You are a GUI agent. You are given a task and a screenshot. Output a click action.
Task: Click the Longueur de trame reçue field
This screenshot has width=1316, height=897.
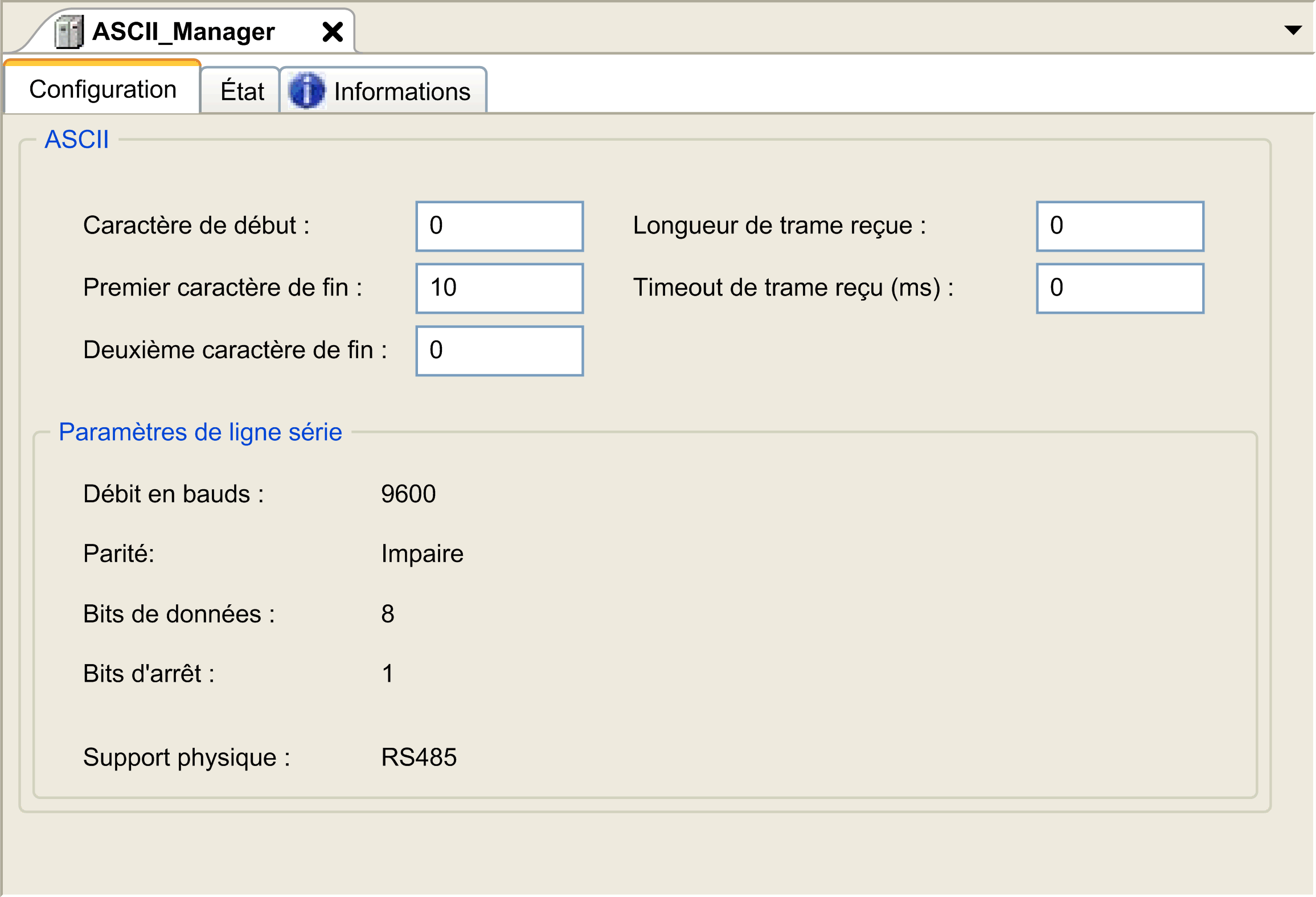[x=1120, y=226]
